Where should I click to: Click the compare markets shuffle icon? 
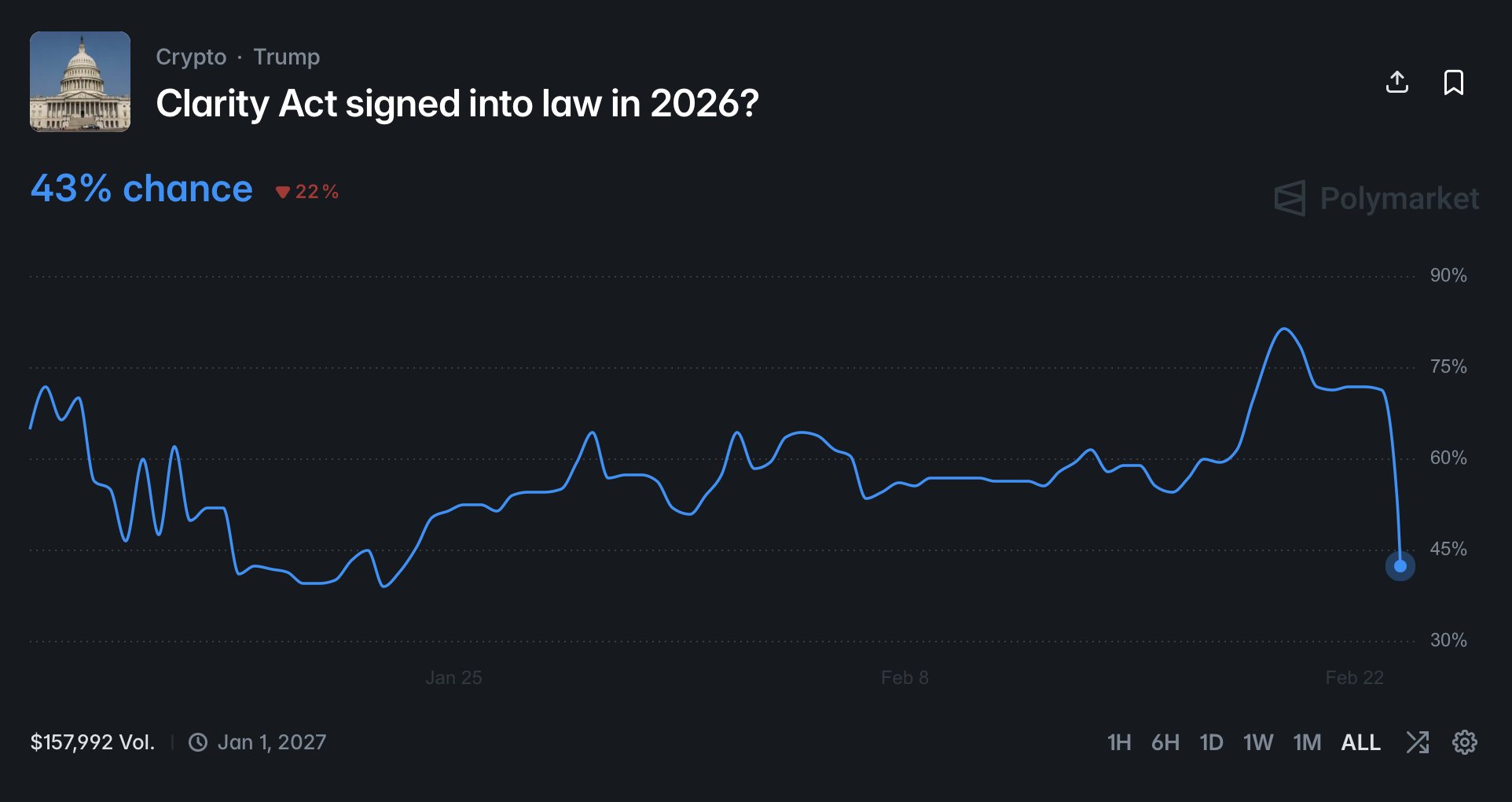(1418, 741)
